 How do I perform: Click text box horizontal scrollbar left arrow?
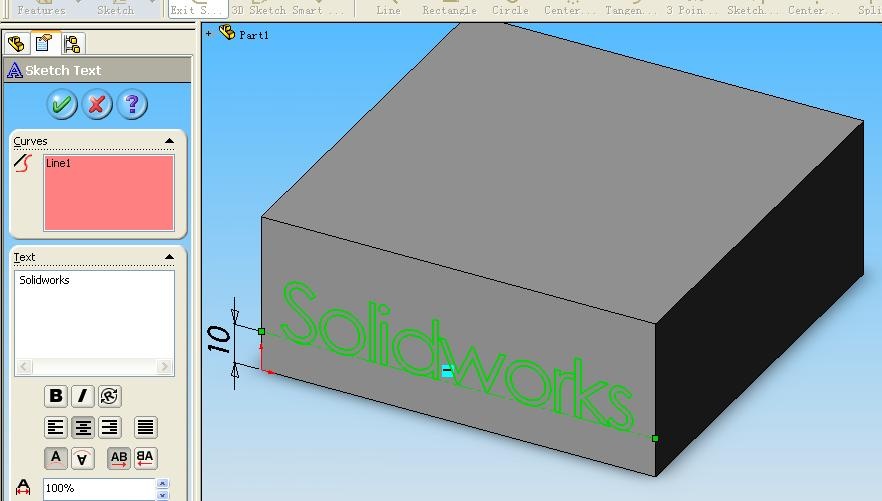pyautogui.click(x=24, y=367)
